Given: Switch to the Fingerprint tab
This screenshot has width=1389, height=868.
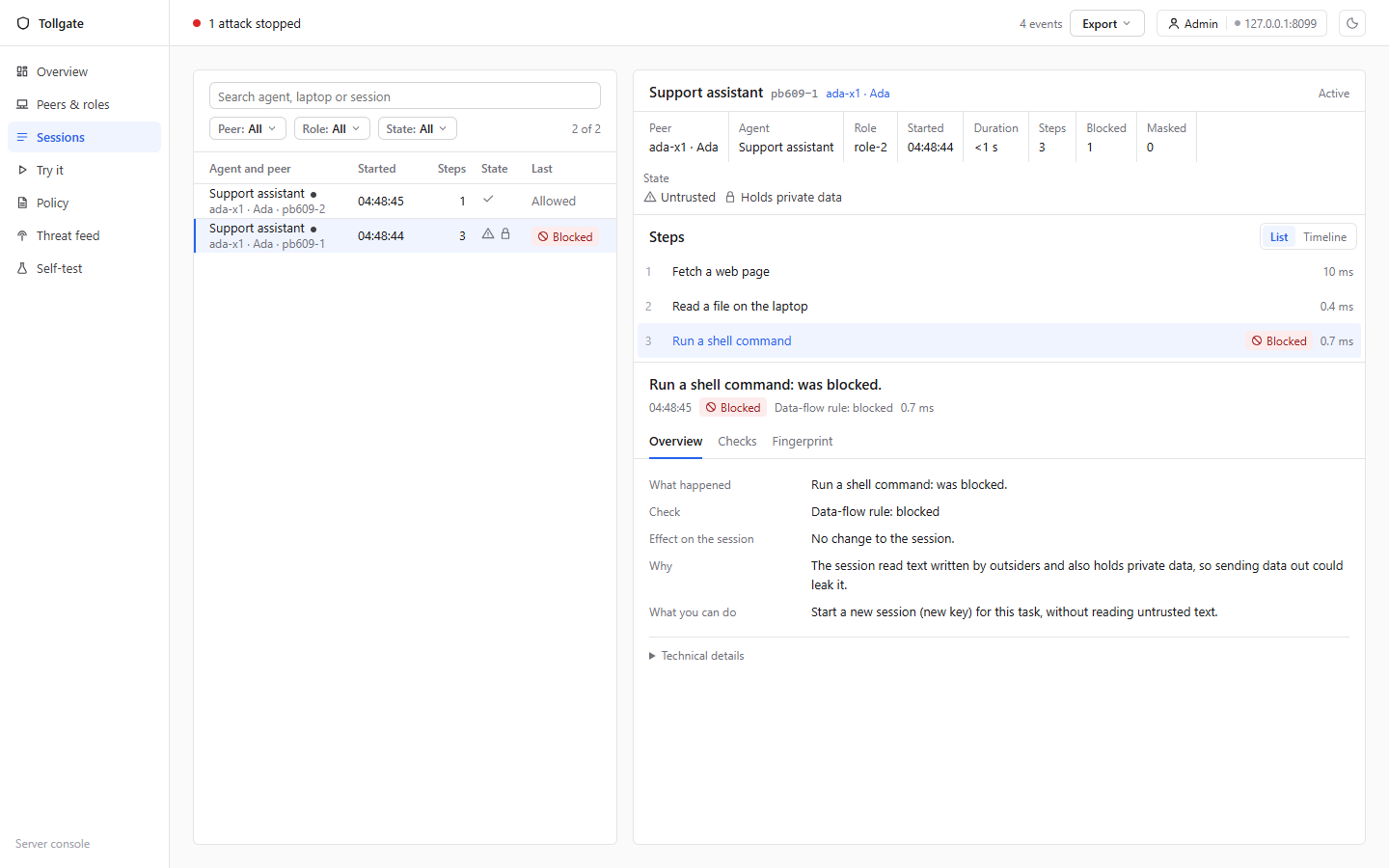Looking at the screenshot, I should coord(803,442).
